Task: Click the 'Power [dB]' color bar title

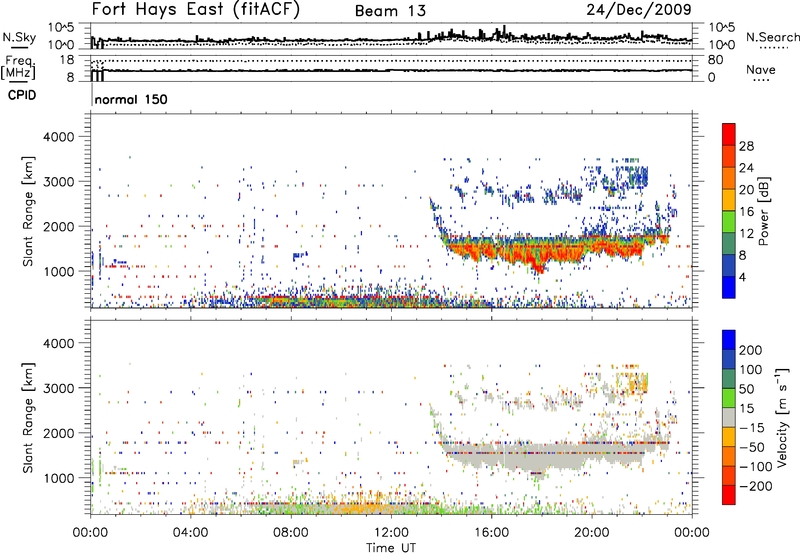Action: coord(763,211)
